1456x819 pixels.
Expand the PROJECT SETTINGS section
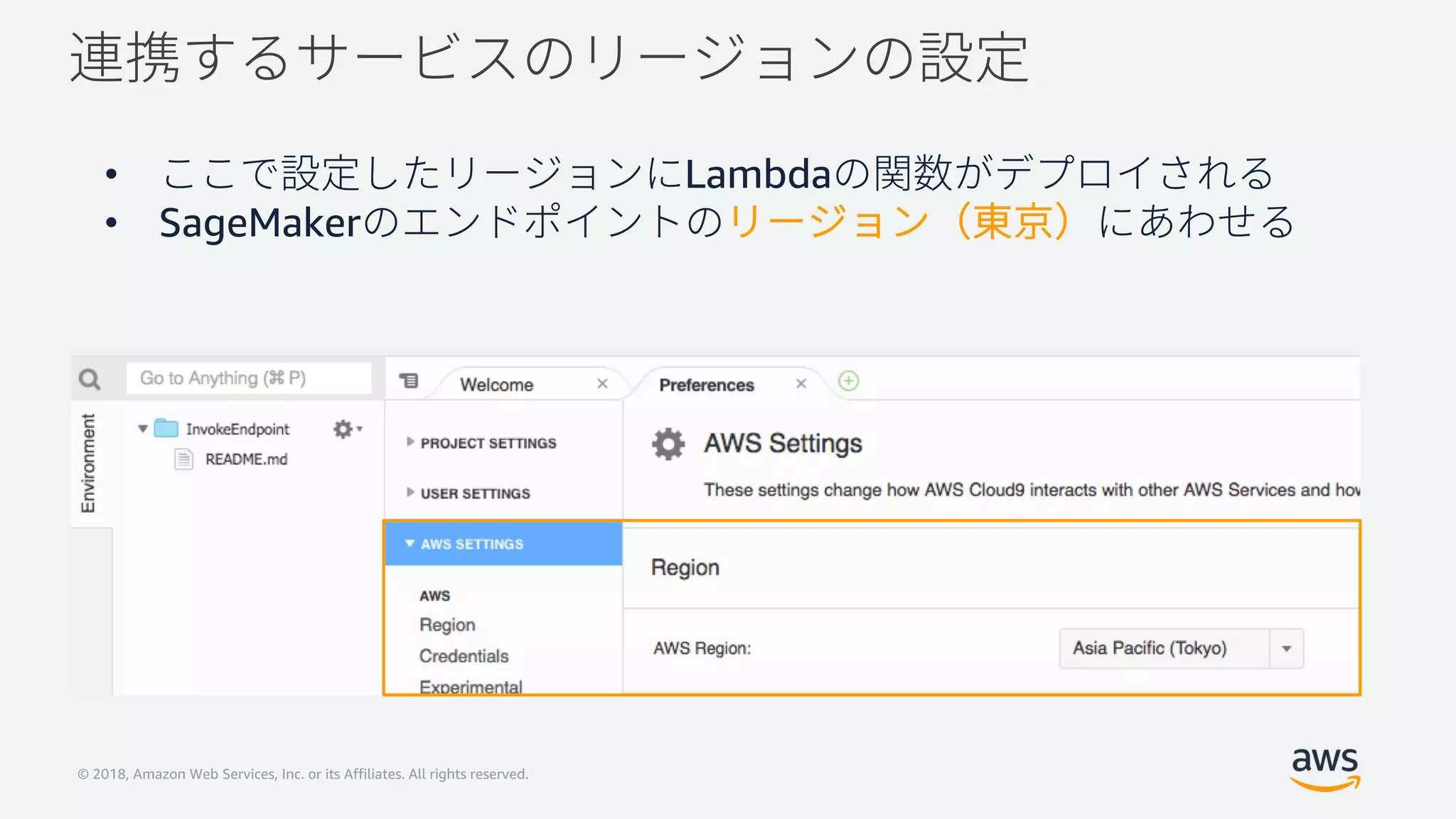[488, 443]
